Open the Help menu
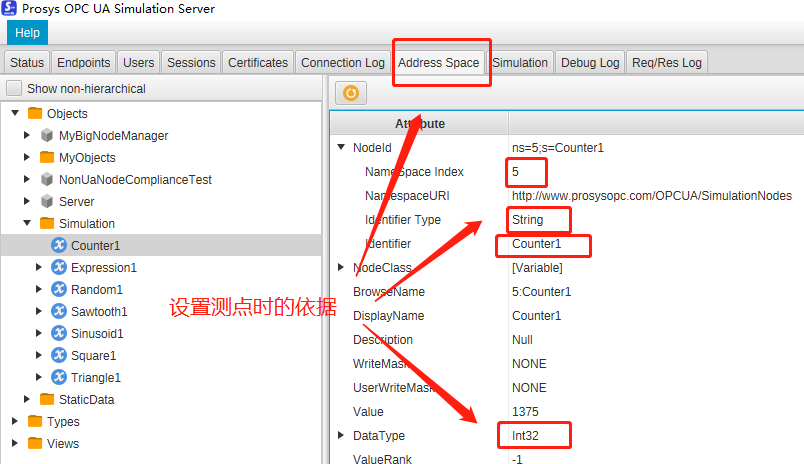804x464 pixels. coord(27,33)
